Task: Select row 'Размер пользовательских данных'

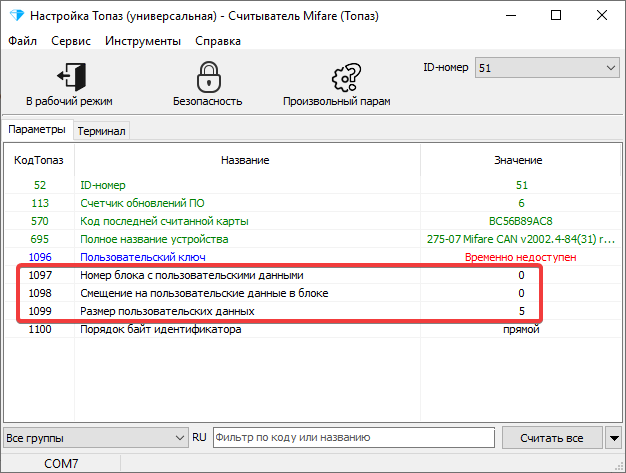Action: coord(313,311)
